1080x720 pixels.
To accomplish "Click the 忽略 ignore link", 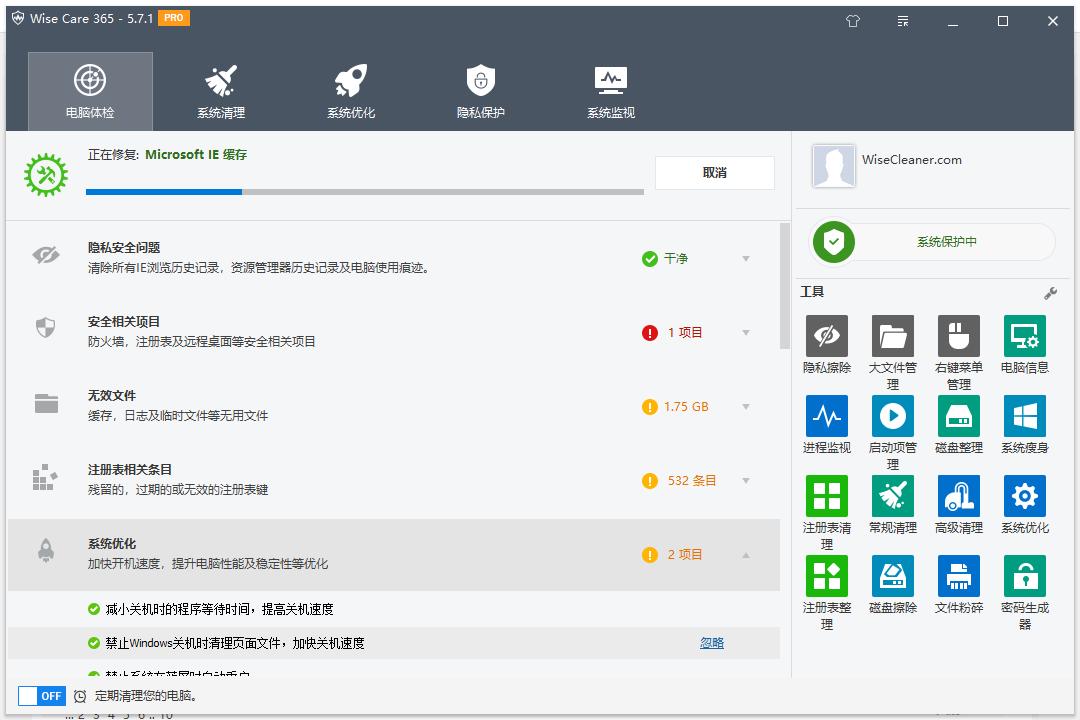I will point(711,643).
